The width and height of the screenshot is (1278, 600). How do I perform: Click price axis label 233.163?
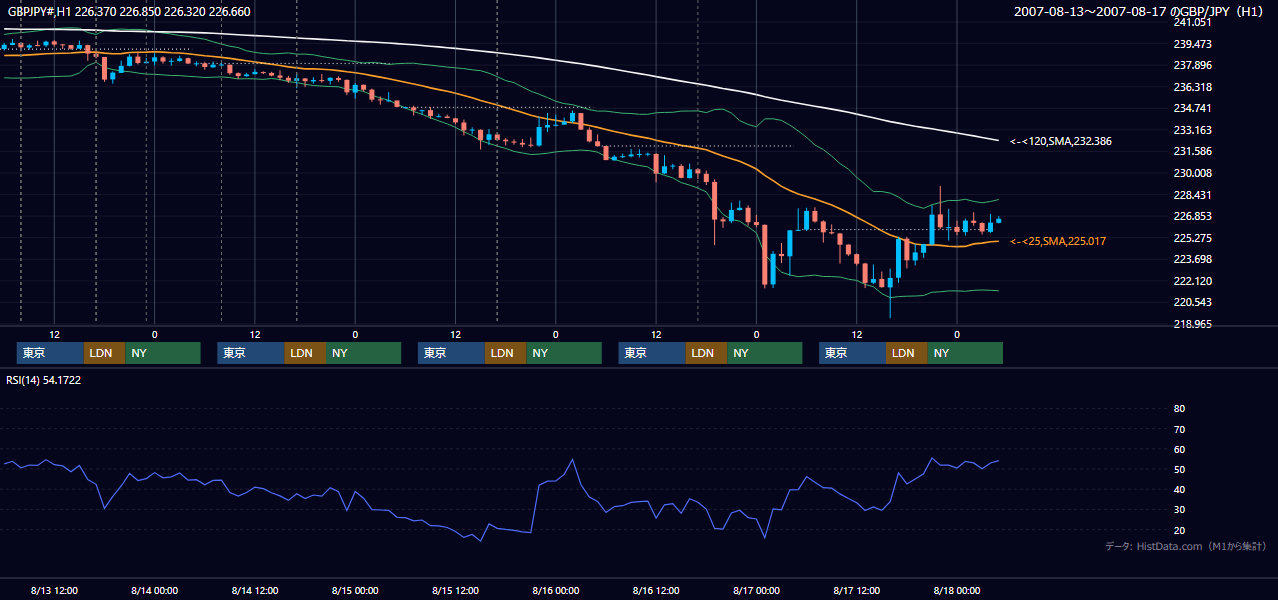coord(1192,130)
